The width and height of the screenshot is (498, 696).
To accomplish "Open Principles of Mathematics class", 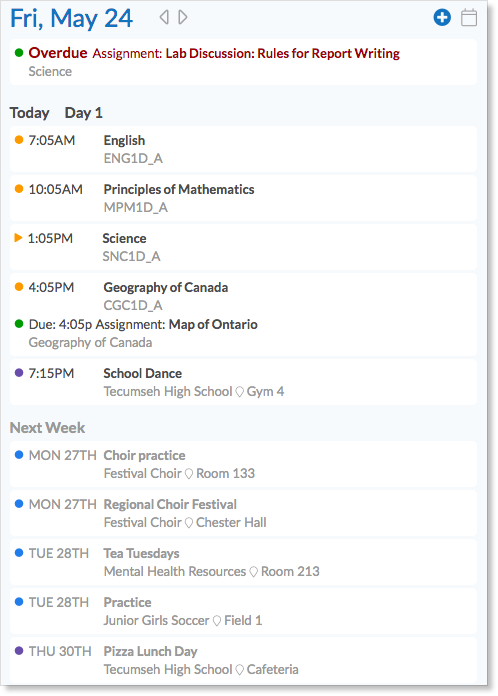I will [x=243, y=198].
